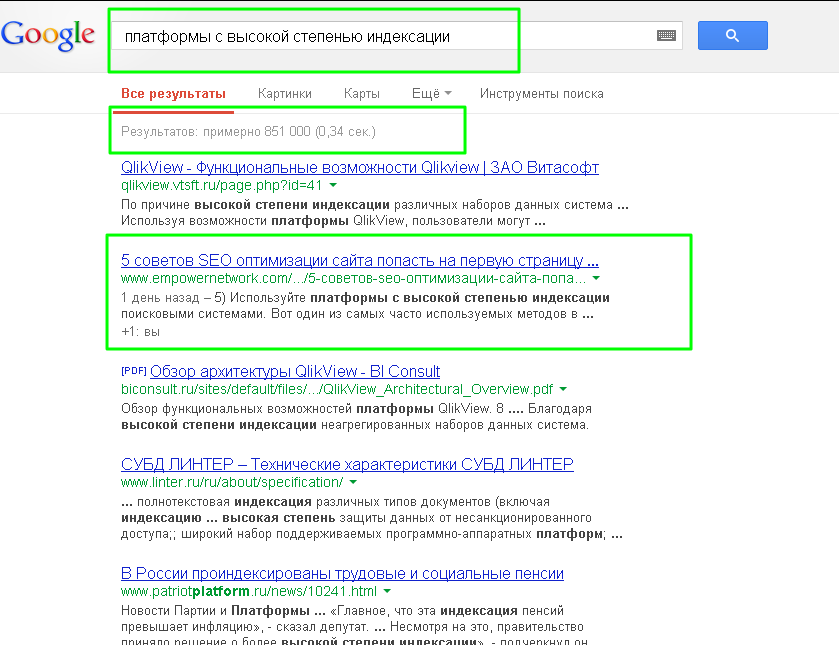Screen dimensions: 839x645
Task: Expand the Ещё dropdown menu
Action: point(431,94)
